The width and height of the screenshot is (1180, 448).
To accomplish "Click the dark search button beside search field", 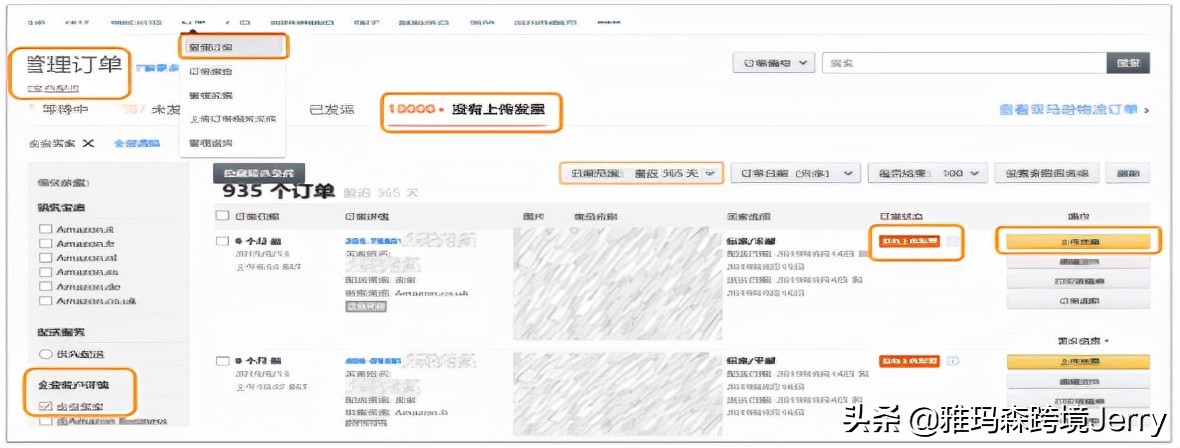I will click(x=1128, y=63).
